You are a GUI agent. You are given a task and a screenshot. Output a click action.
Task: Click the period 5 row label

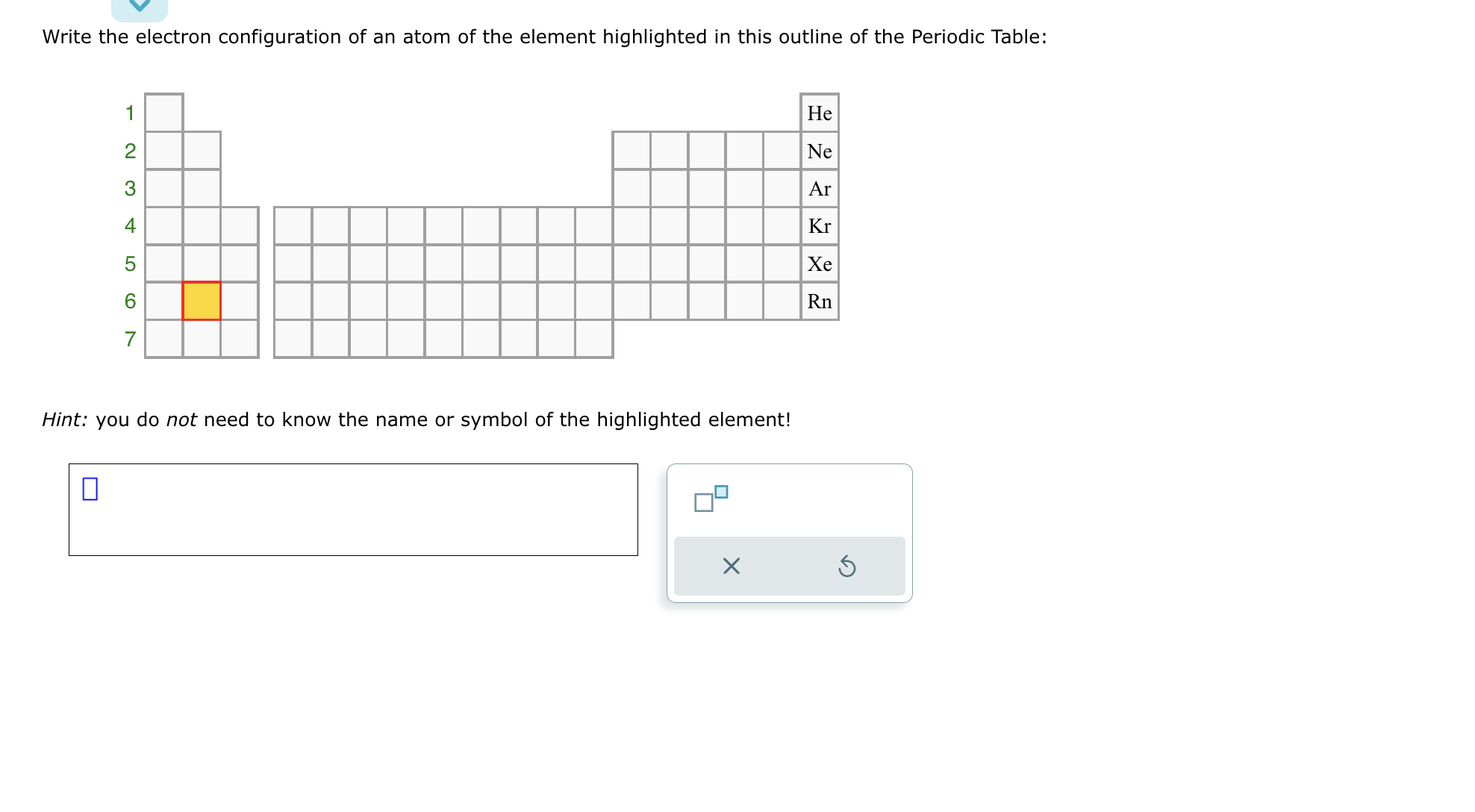pyautogui.click(x=130, y=263)
